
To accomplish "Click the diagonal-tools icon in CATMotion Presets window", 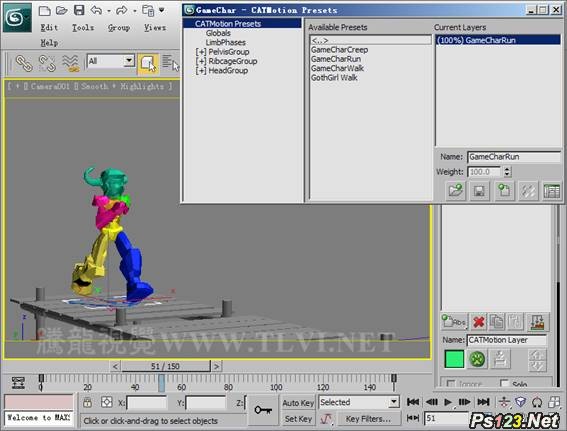I will point(528,190).
